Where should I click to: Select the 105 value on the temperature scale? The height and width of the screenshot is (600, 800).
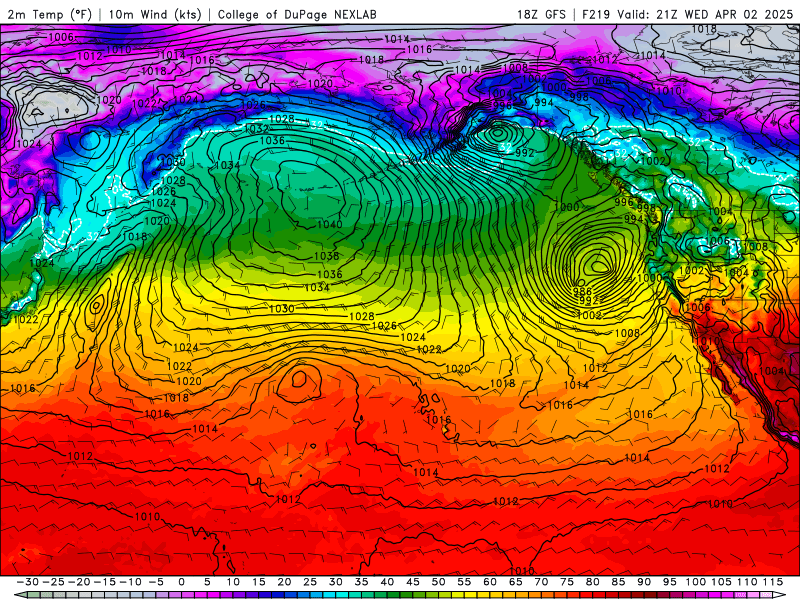[x=721, y=582]
